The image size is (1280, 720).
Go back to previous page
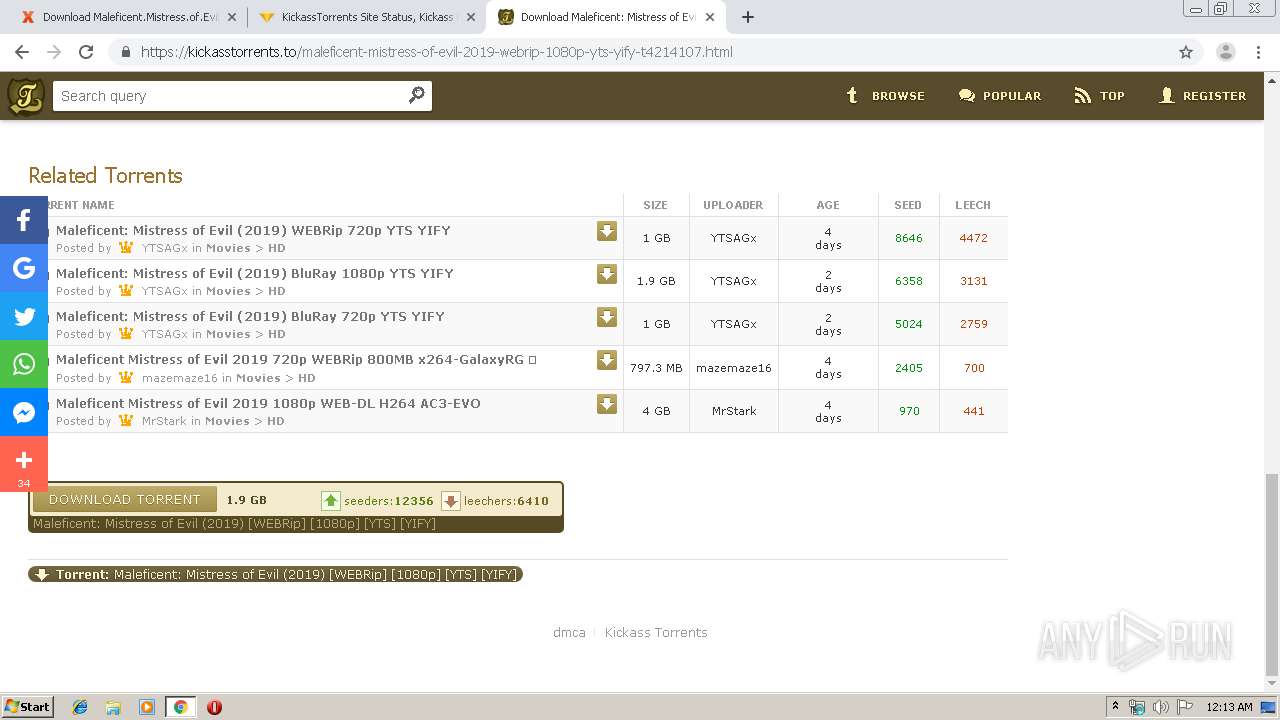[x=22, y=52]
